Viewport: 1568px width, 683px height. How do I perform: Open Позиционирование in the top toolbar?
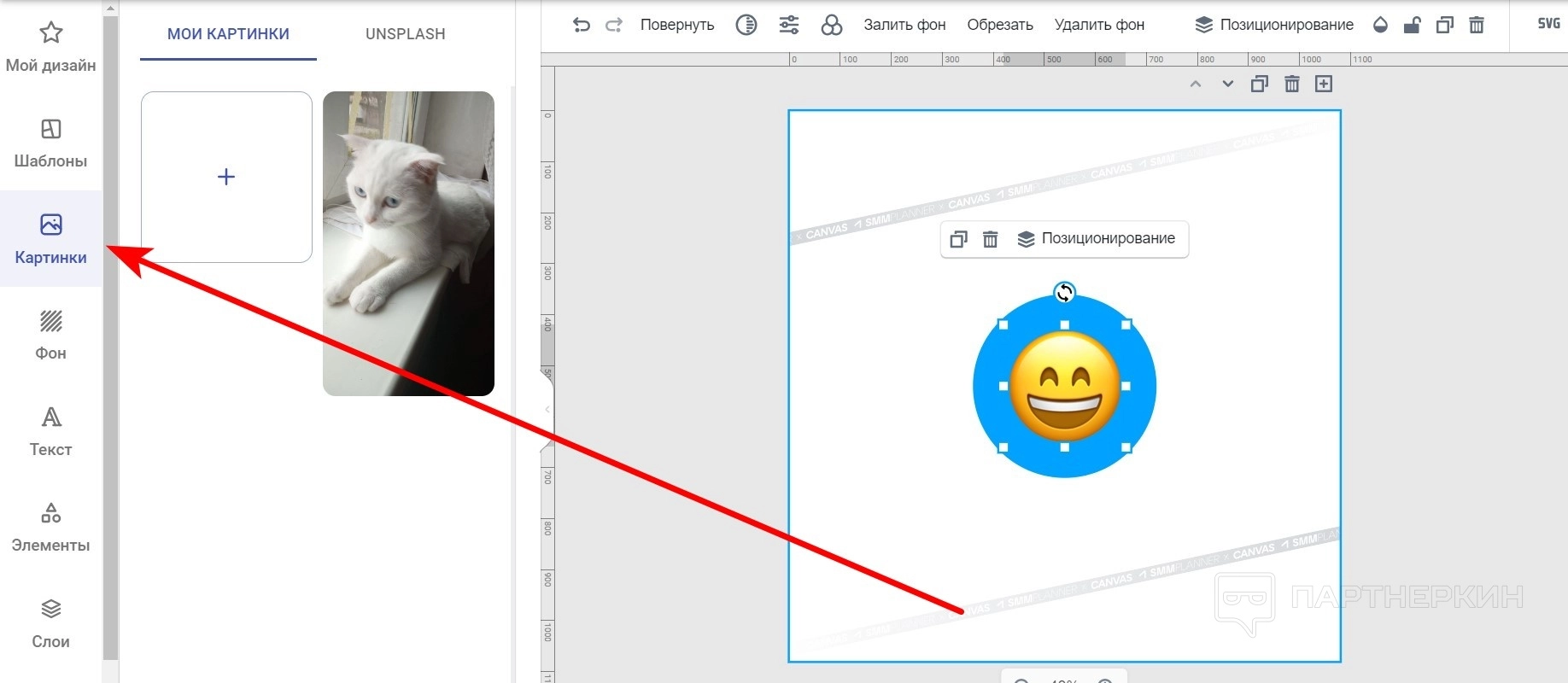pos(1274,25)
